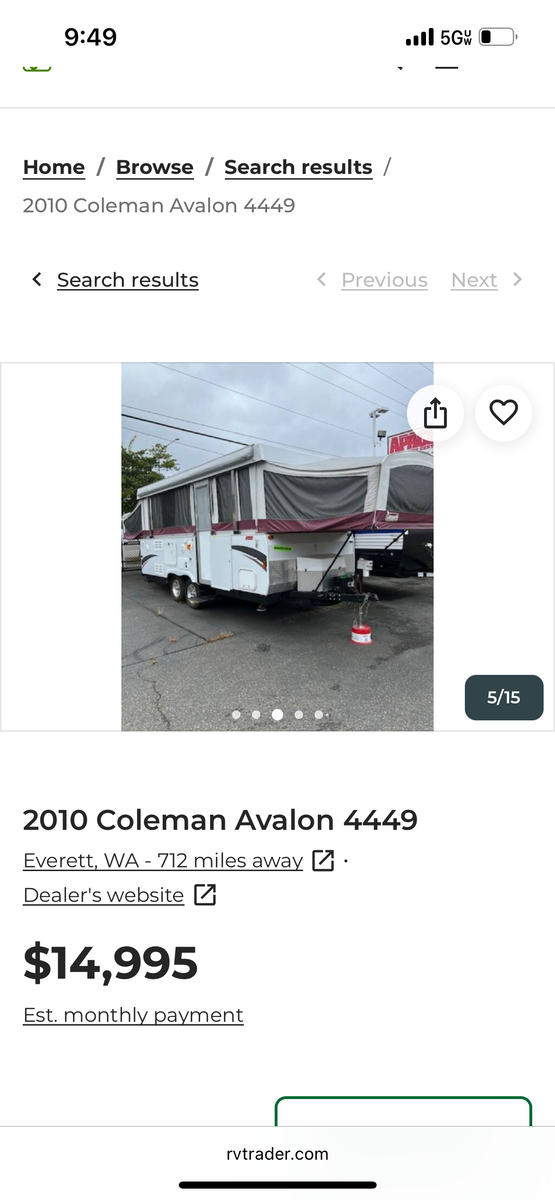Image resolution: width=555 pixels, height=1200 pixels.
Task: Open the Browse breadcrumb link
Action: pos(155,167)
